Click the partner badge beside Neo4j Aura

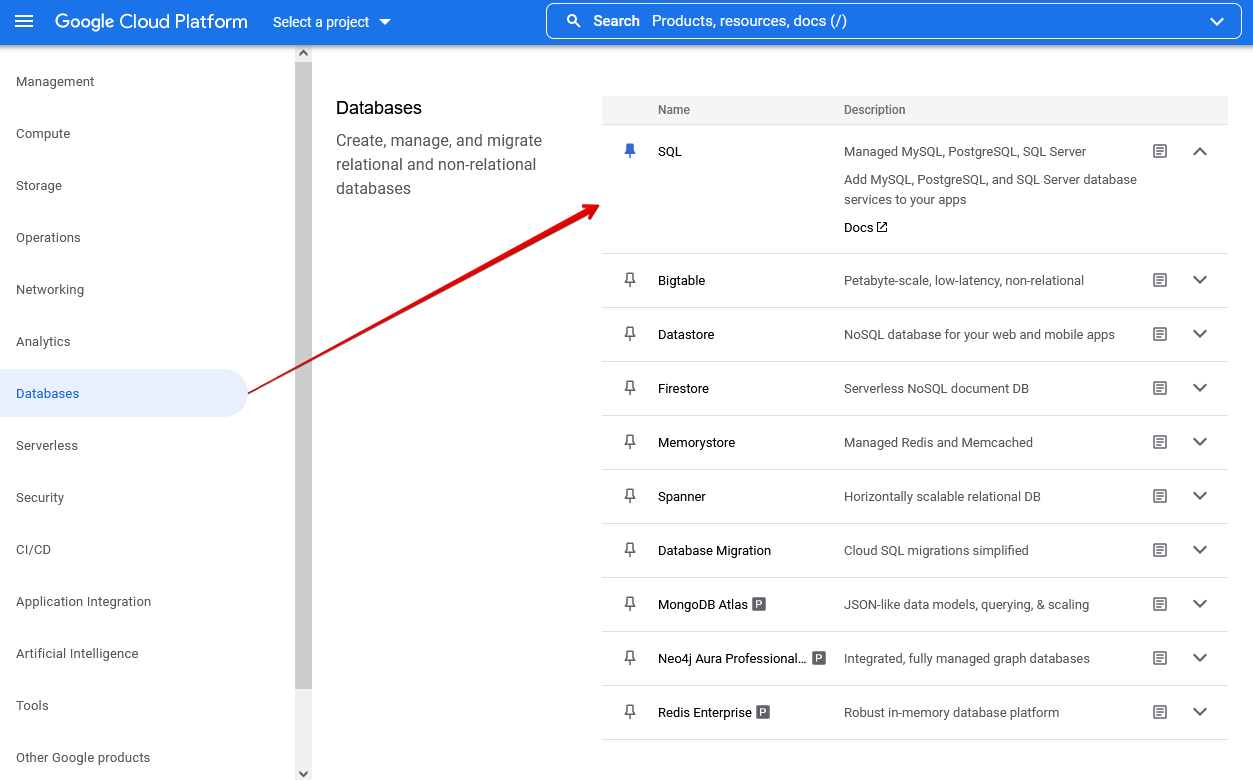tap(819, 658)
